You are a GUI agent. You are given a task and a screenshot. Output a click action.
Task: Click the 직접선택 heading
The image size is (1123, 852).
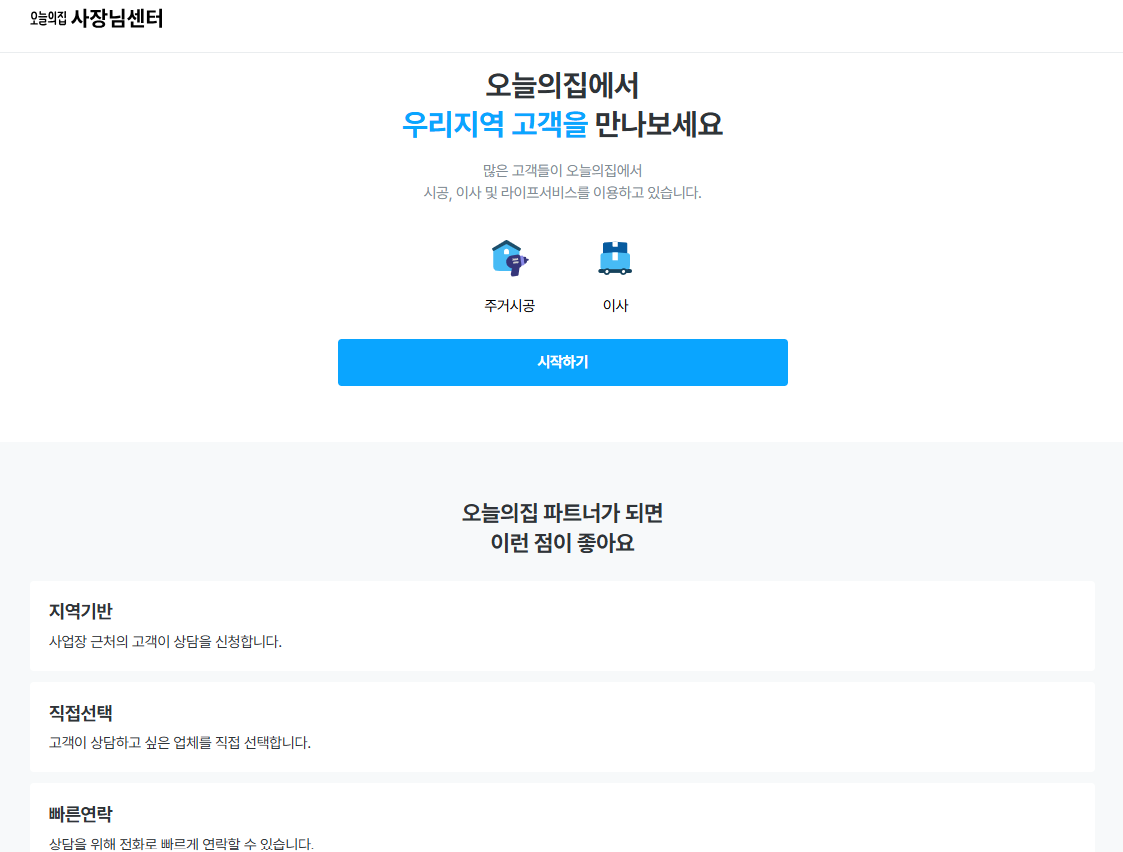(x=81, y=713)
